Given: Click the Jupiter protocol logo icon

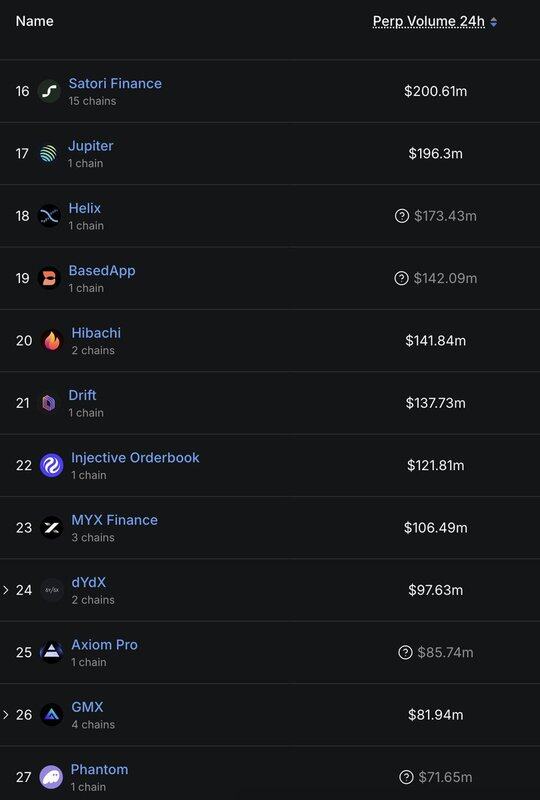Looking at the screenshot, I should (x=49, y=154).
